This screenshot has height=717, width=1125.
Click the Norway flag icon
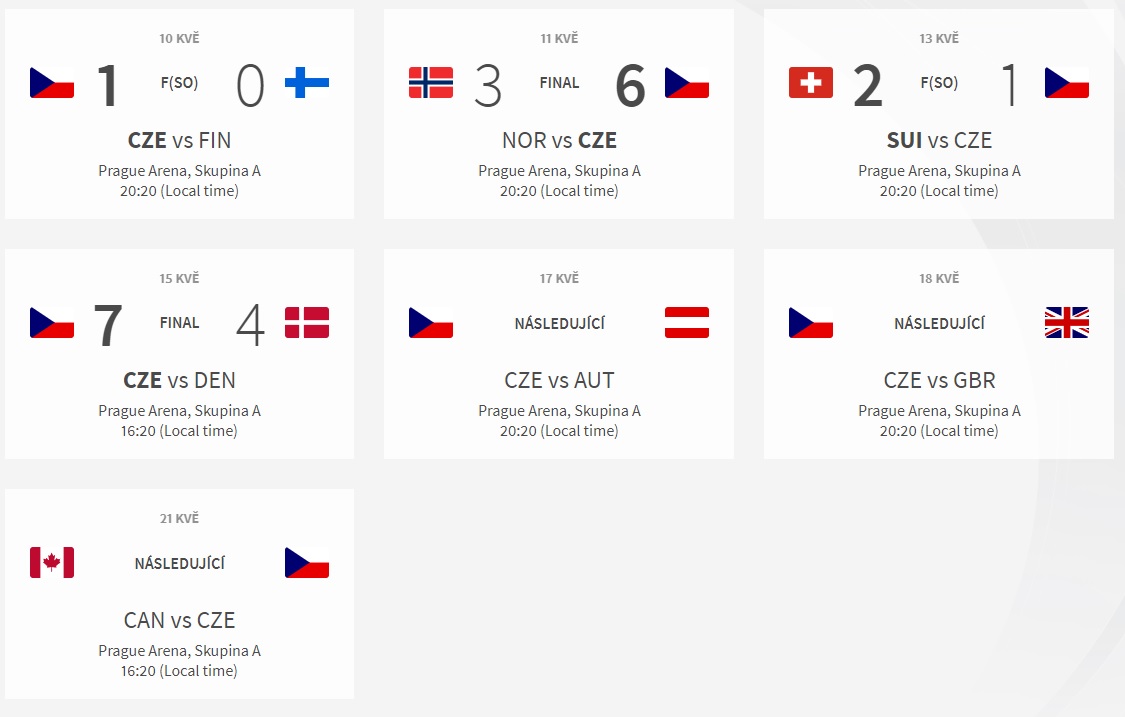[x=430, y=83]
